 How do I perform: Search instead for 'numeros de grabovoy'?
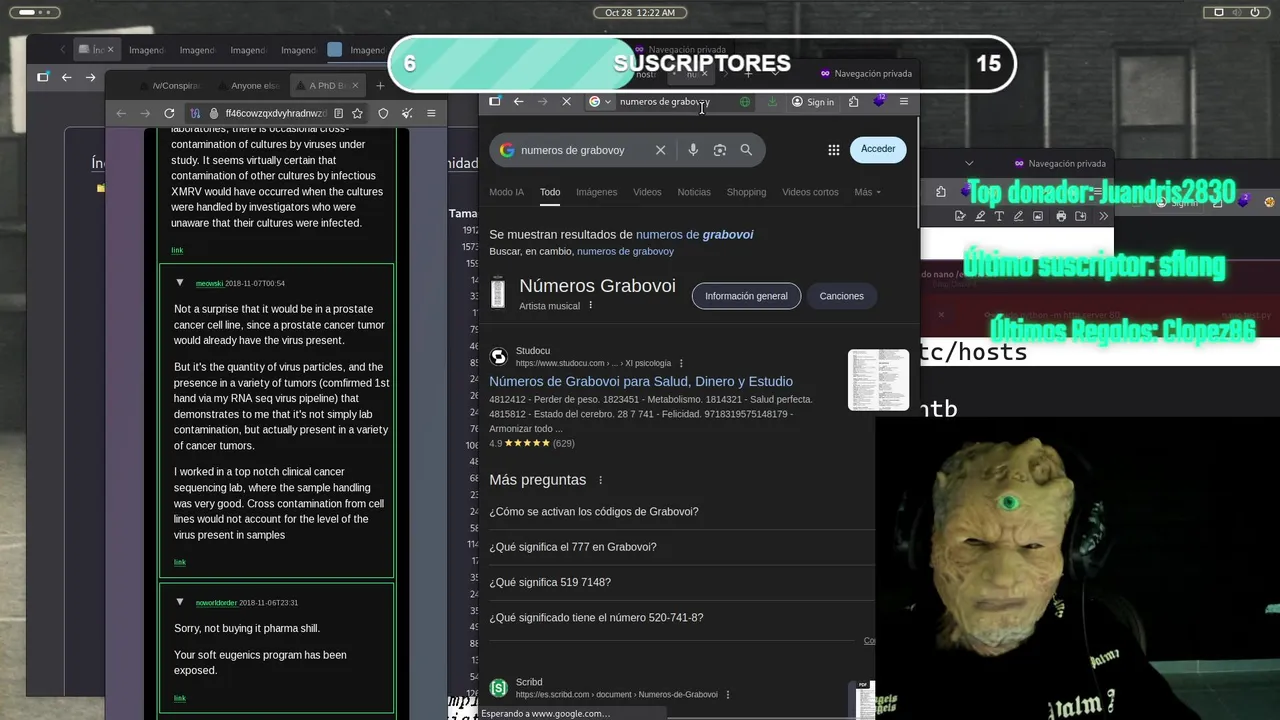point(625,251)
